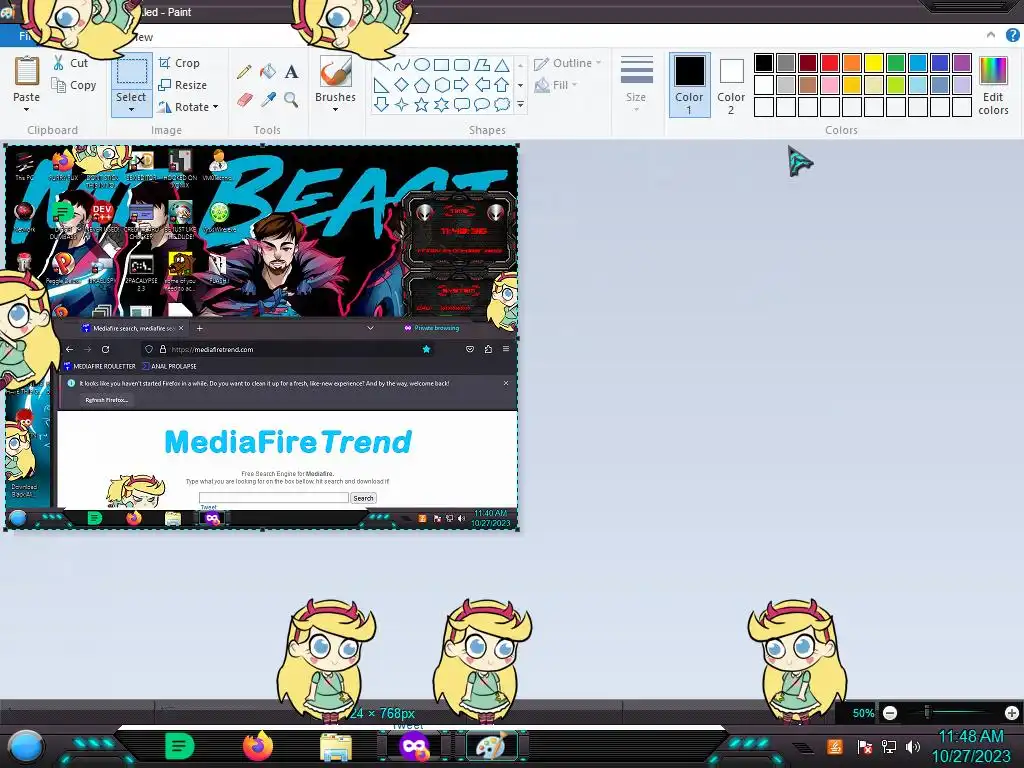Expand the Shapes gallery more arrow
This screenshot has width=1024, height=768.
pos(520,104)
